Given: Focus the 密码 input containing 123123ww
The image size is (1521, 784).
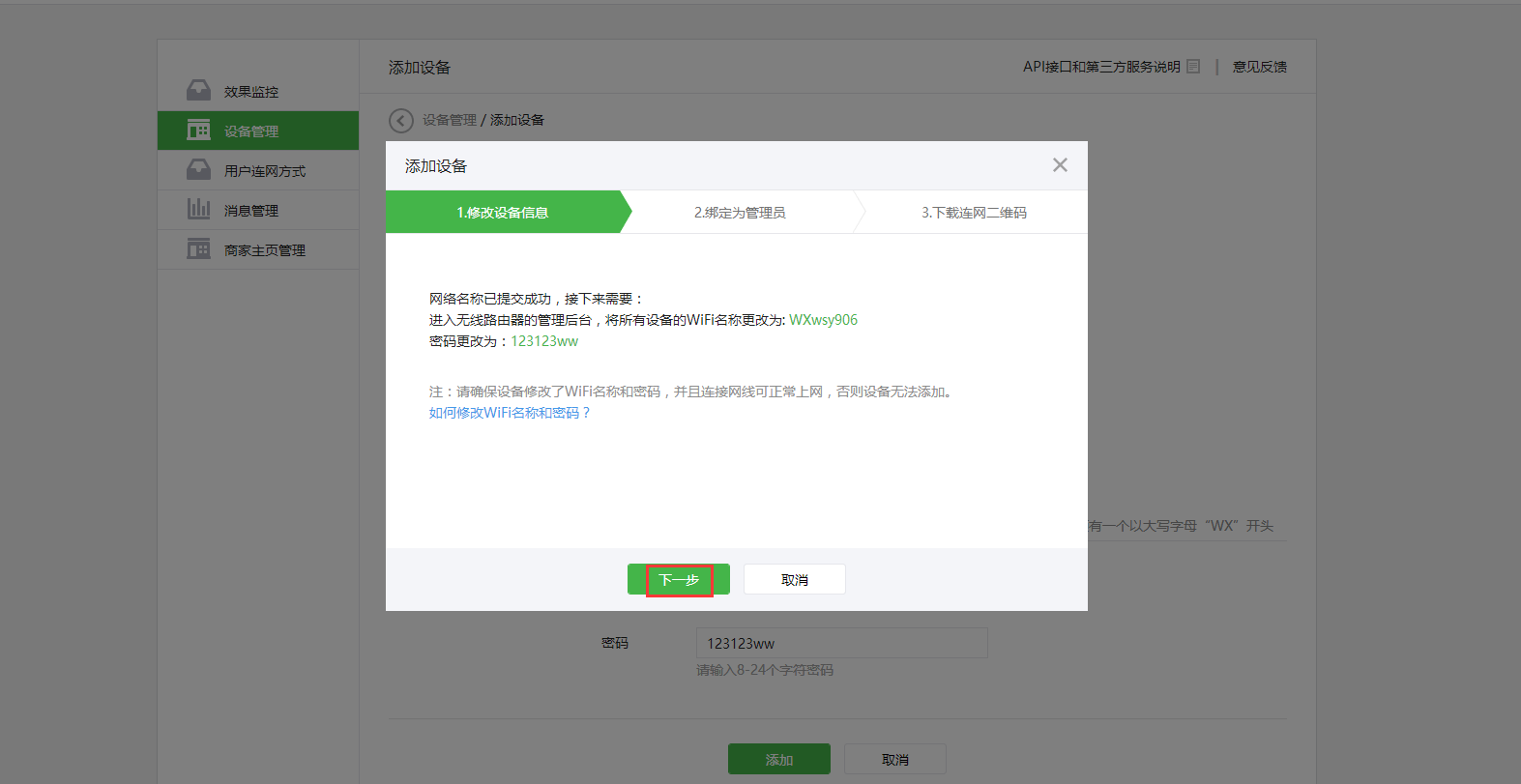Looking at the screenshot, I should coord(842,643).
